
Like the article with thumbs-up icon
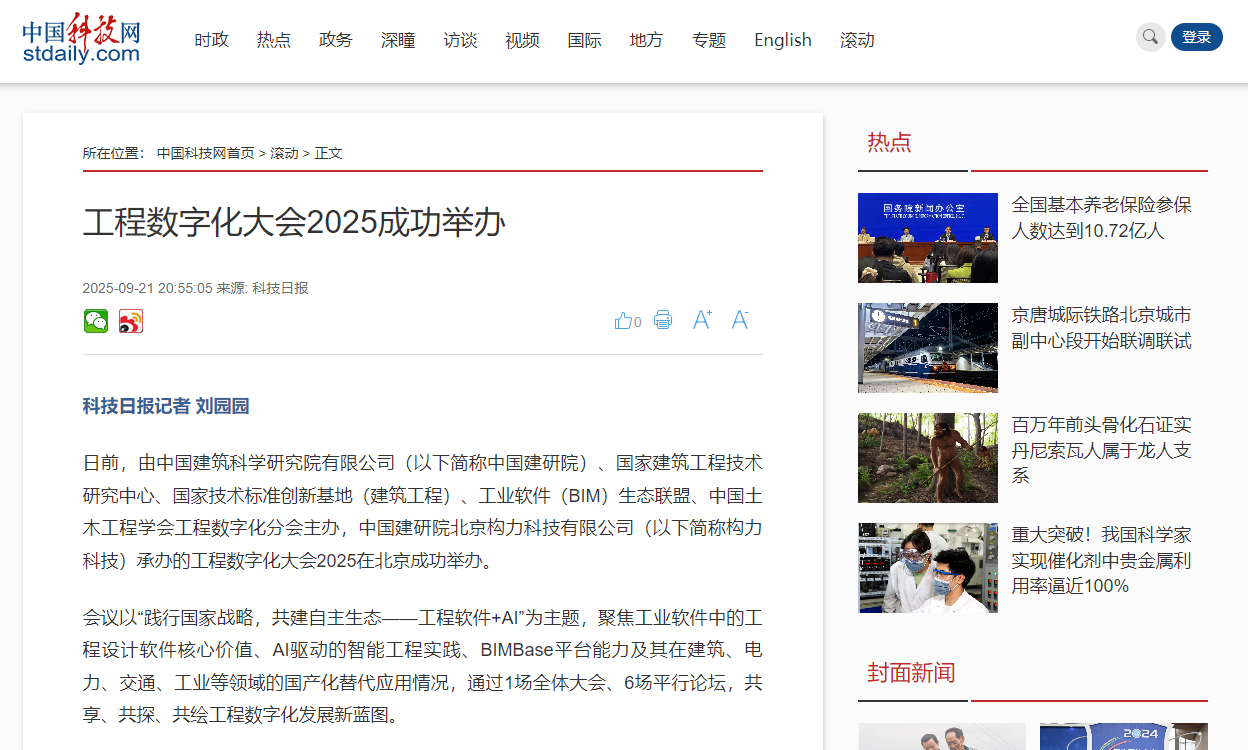coord(624,321)
